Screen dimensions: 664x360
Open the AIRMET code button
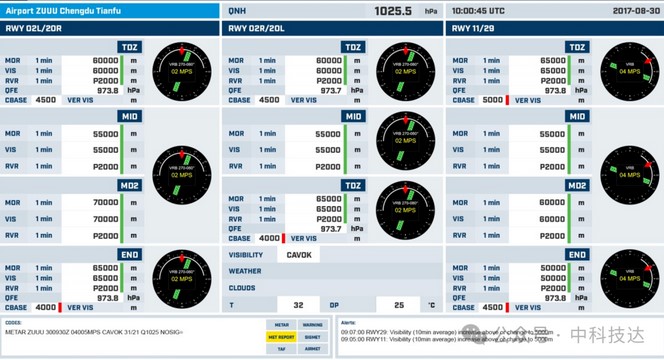tap(312, 349)
